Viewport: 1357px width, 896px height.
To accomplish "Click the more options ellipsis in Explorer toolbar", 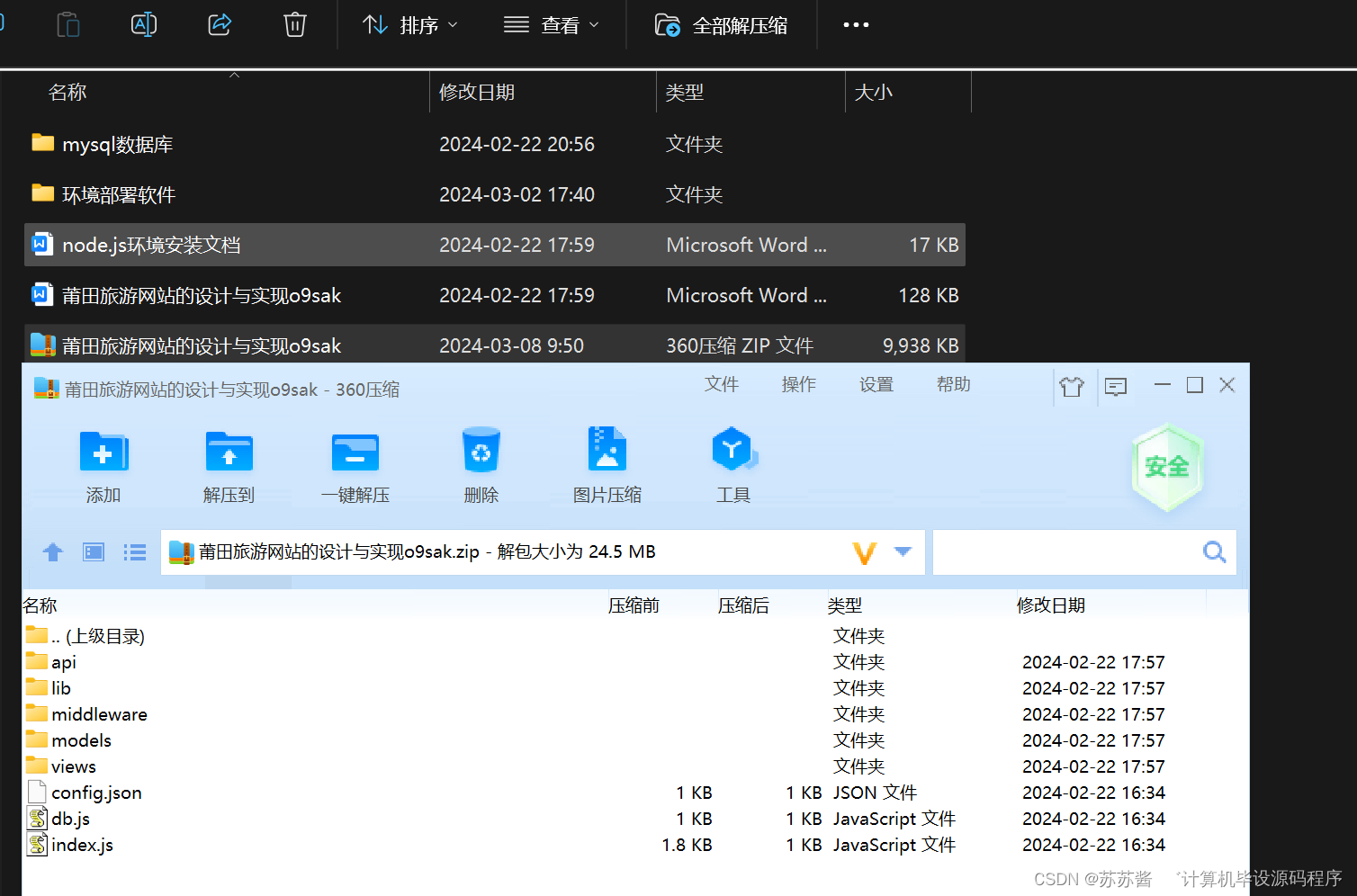I will coord(855,24).
